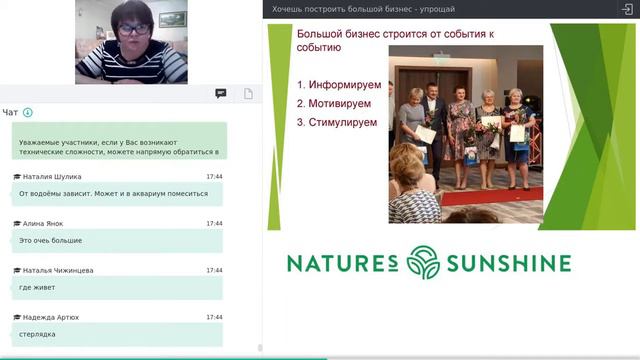Click the role icon beside Надежда Артюх
Image resolution: width=640 pixels, height=360 pixels.
[17, 317]
